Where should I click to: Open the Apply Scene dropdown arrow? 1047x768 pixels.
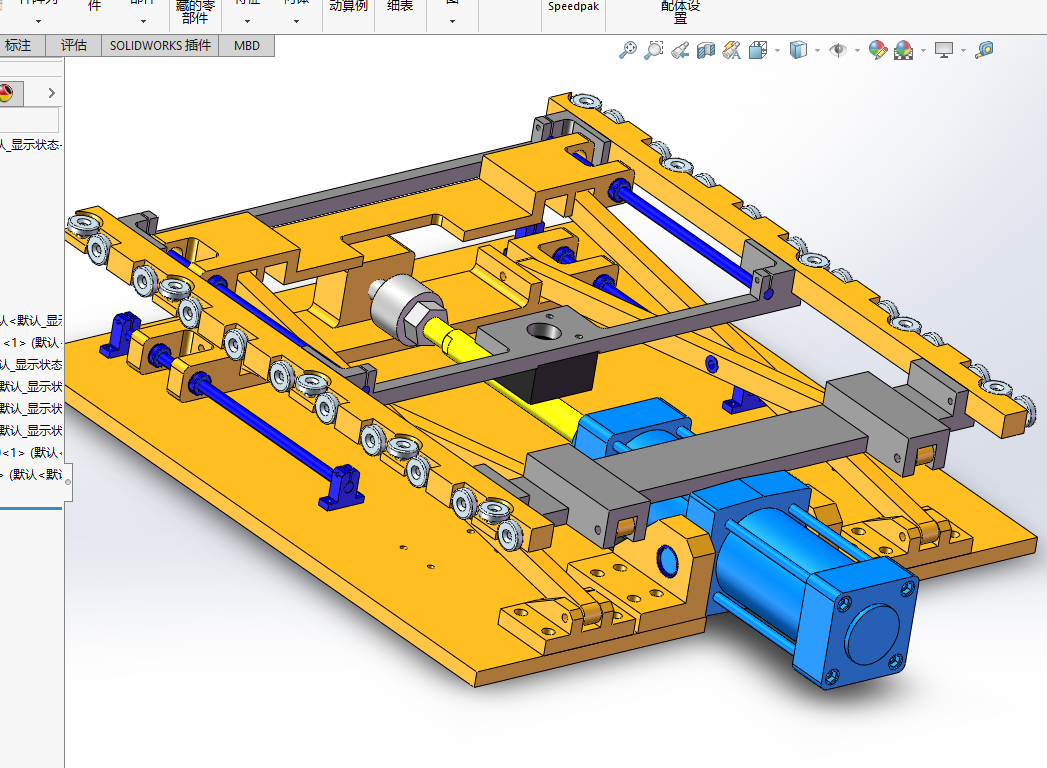(922, 50)
